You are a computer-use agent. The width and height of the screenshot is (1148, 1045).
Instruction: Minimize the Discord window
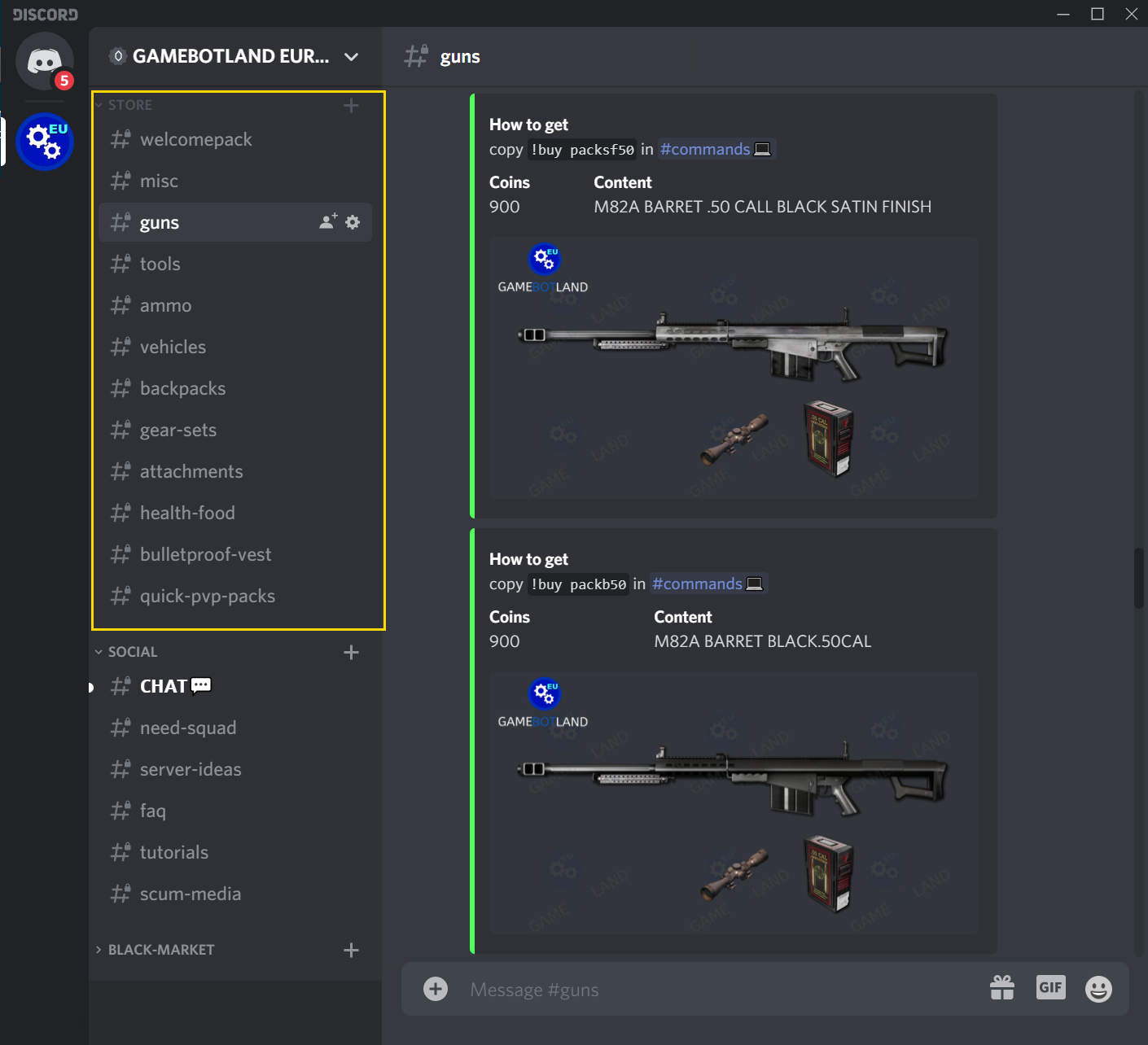1063,14
